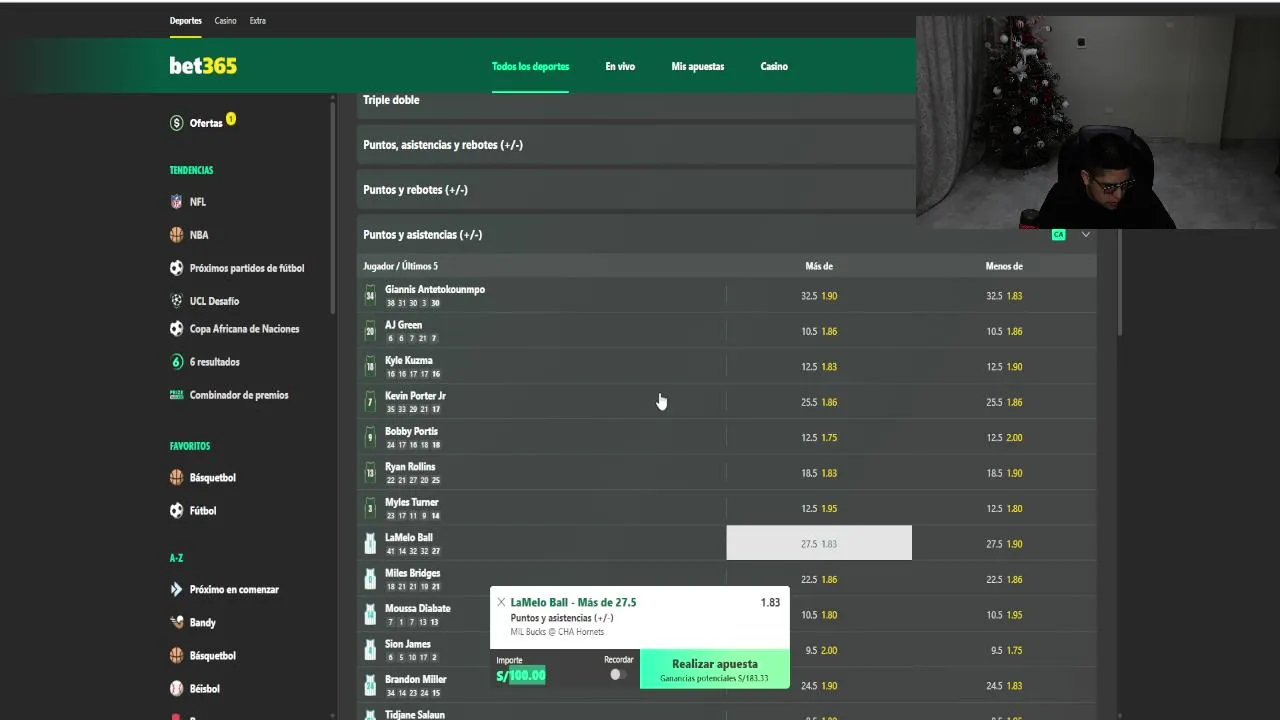Image resolution: width=1280 pixels, height=720 pixels.
Task: Click Giannis Antetokounmpo jersey icon
Action: pos(370,296)
